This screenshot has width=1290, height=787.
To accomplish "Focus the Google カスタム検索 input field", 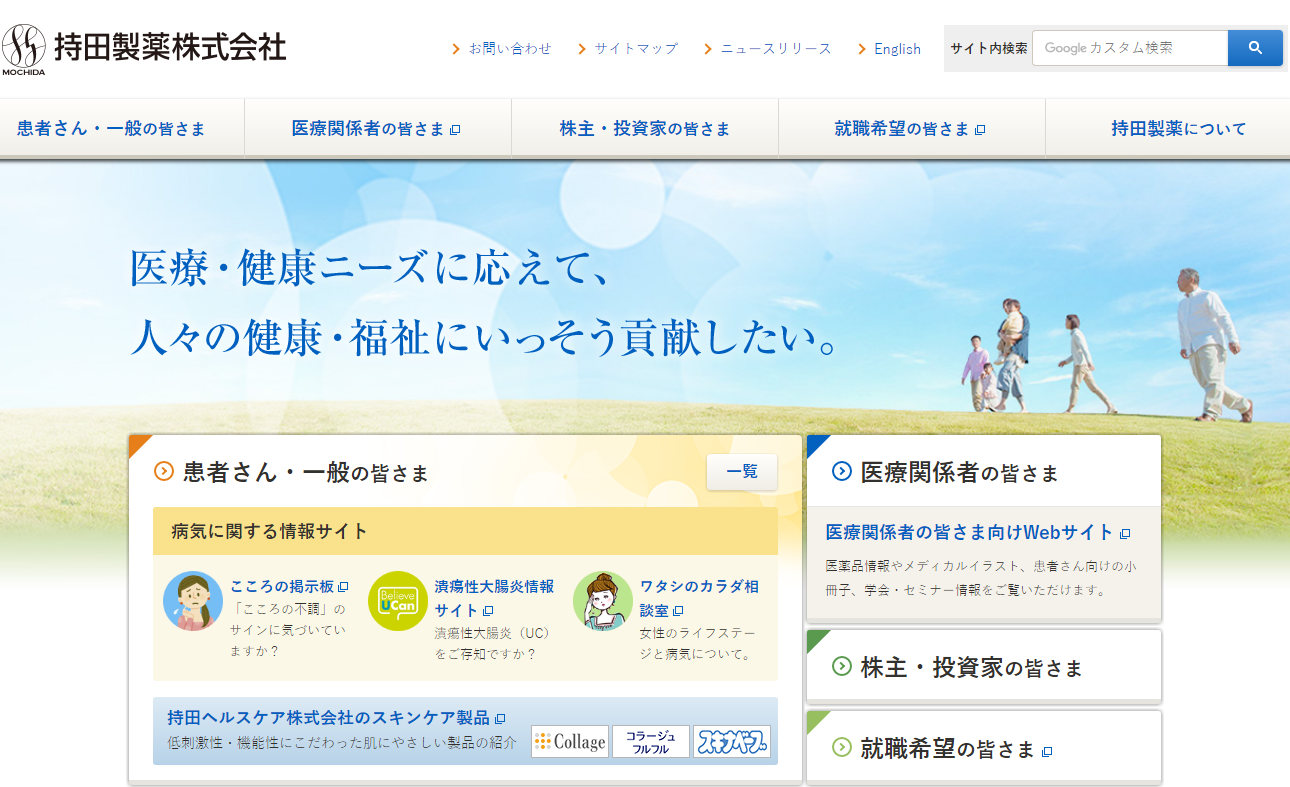I will [x=1130, y=48].
